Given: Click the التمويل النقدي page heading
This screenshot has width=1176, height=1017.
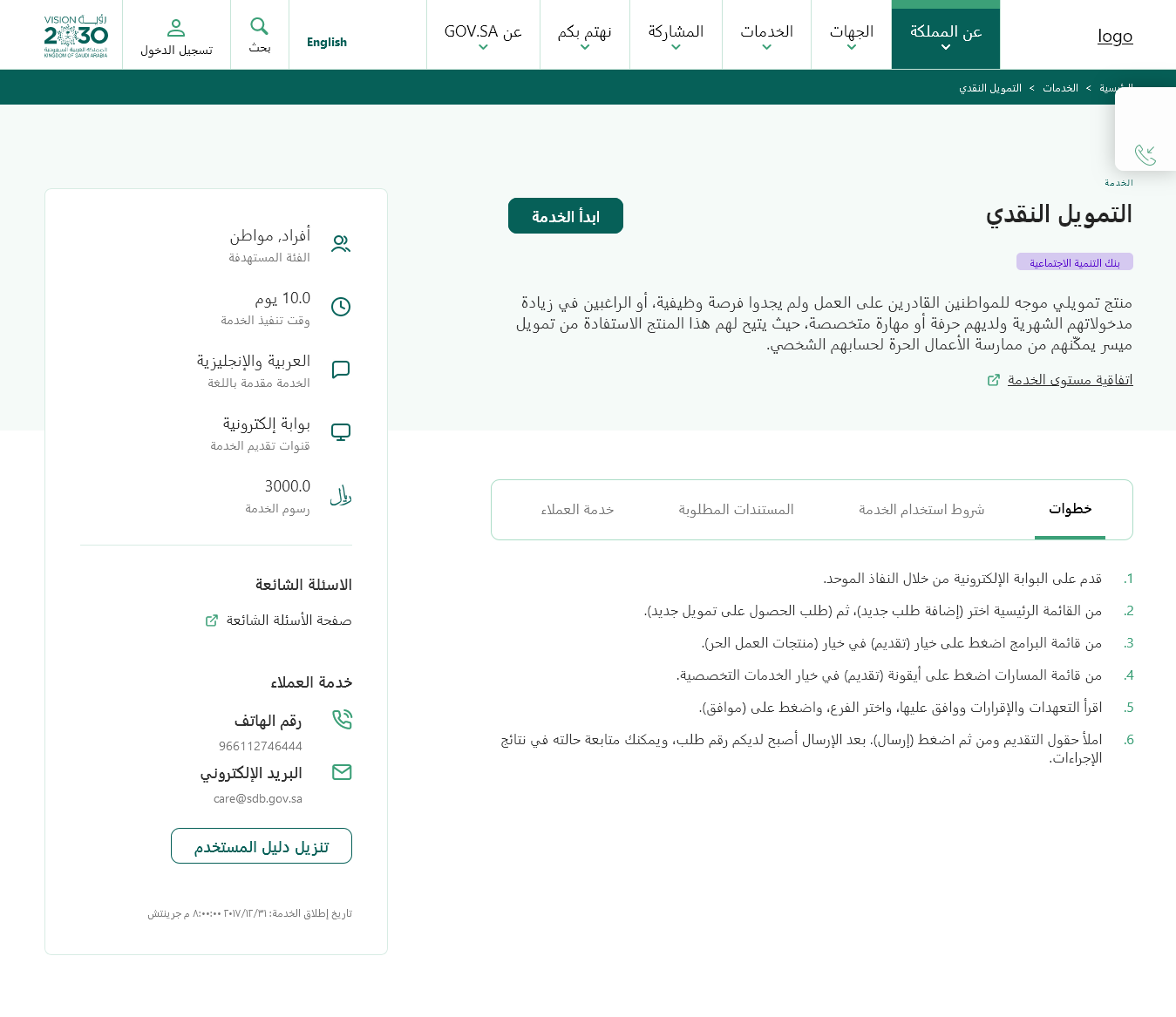Looking at the screenshot, I should 1059,214.
